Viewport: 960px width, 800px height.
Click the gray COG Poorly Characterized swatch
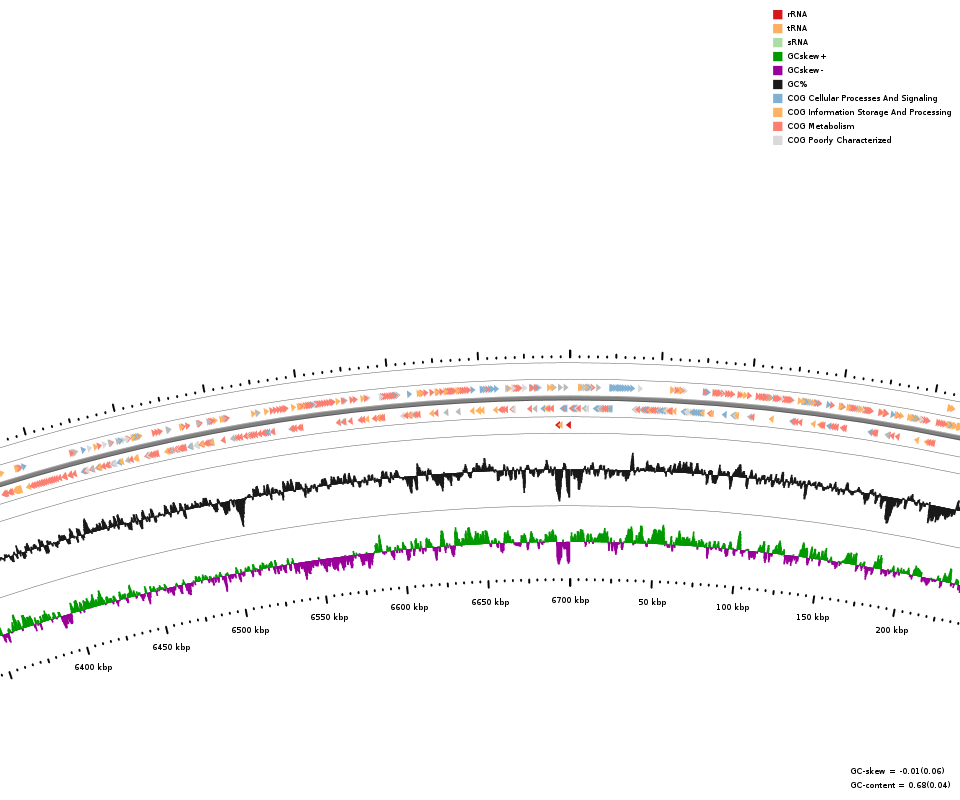click(x=777, y=141)
